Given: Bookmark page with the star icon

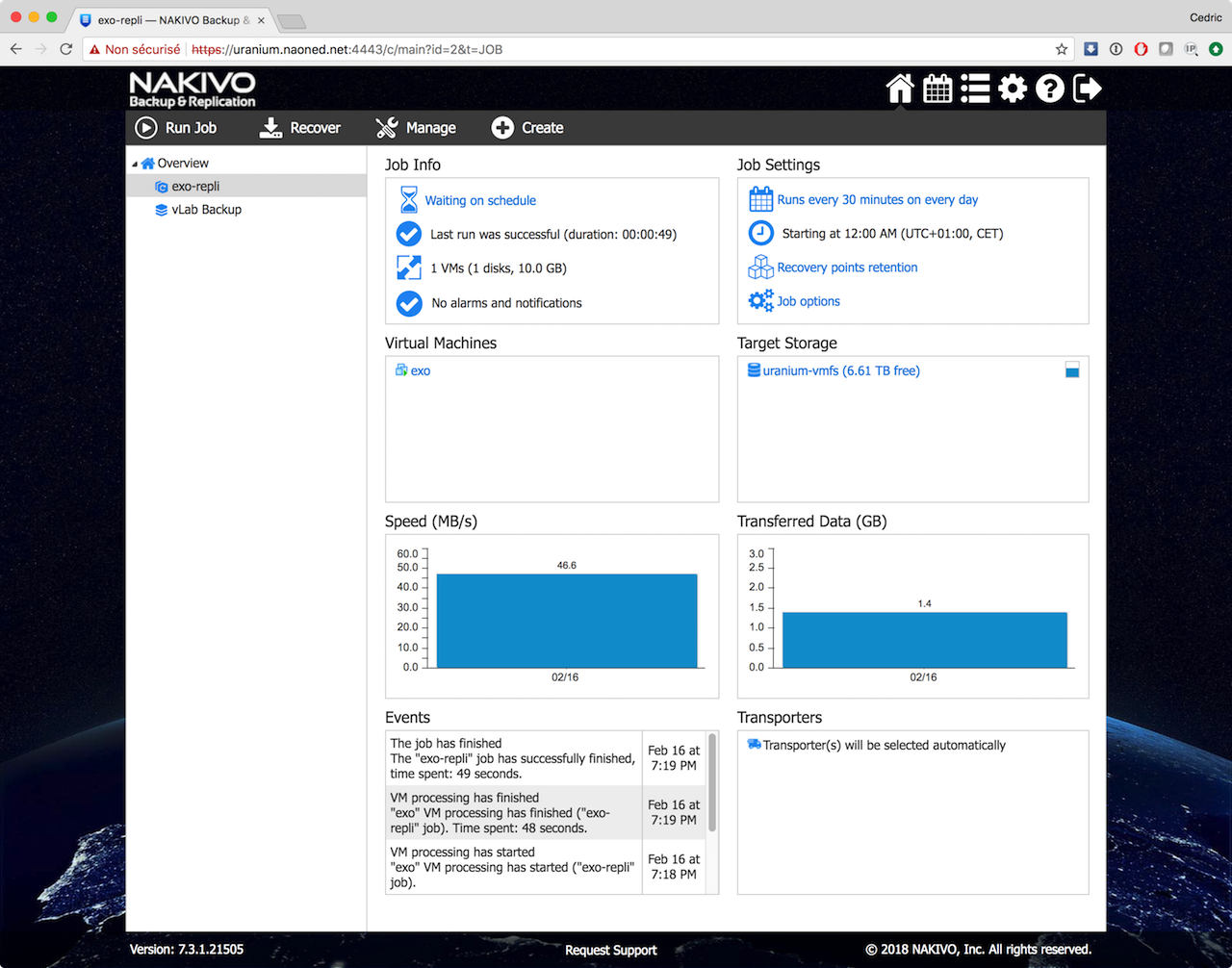Looking at the screenshot, I should [1062, 49].
